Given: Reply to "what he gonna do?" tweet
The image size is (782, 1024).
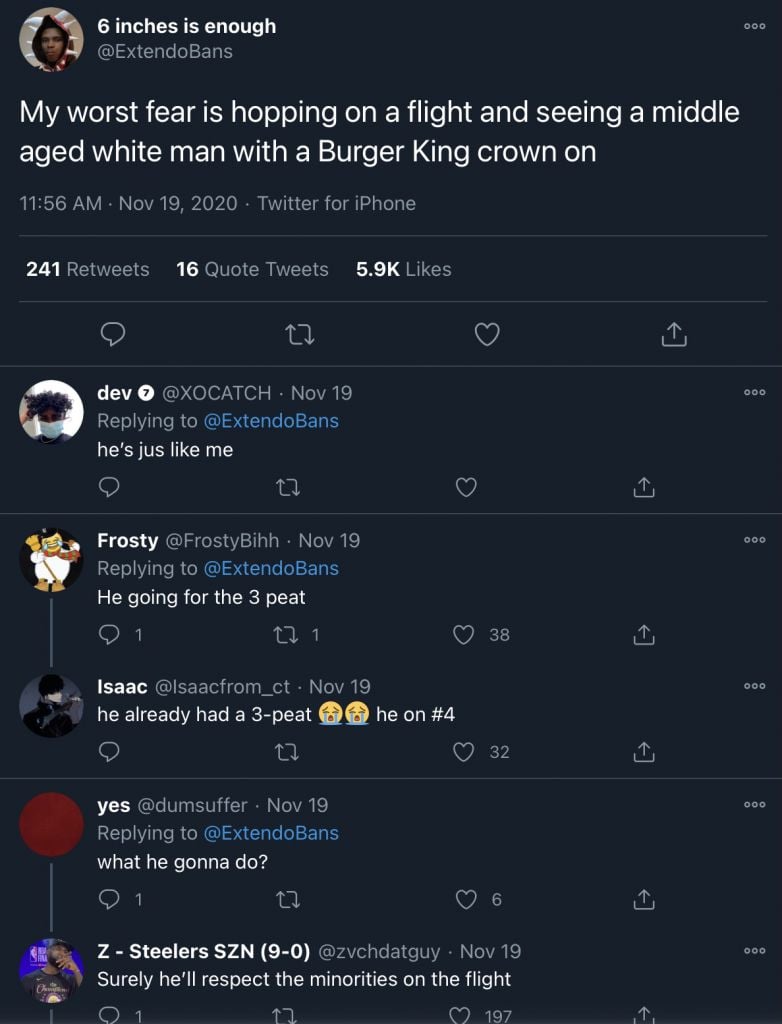Looking at the screenshot, I should coord(111,900).
